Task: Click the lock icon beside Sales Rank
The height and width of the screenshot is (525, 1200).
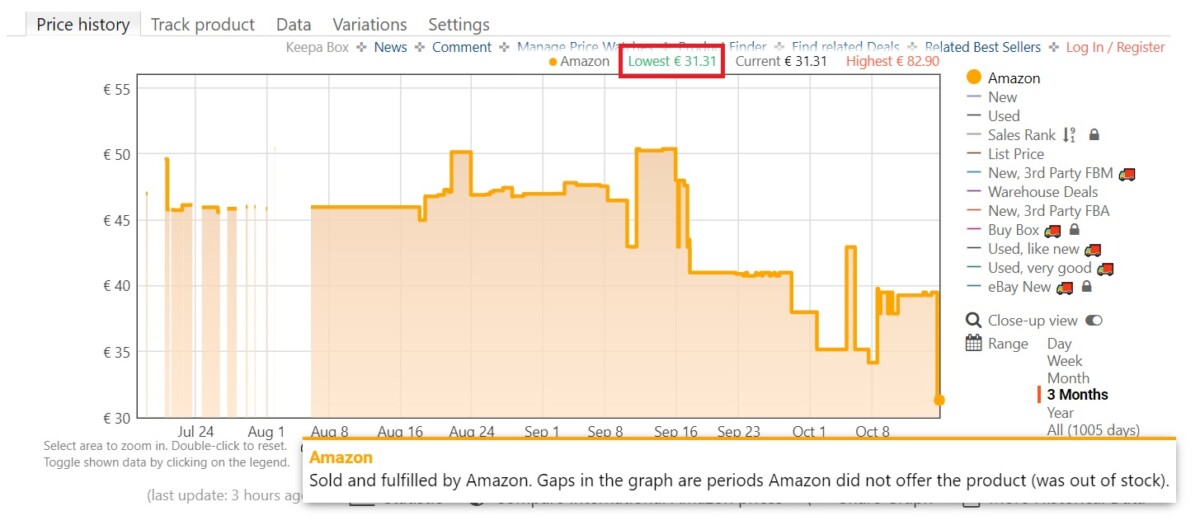Action: pos(1094,135)
